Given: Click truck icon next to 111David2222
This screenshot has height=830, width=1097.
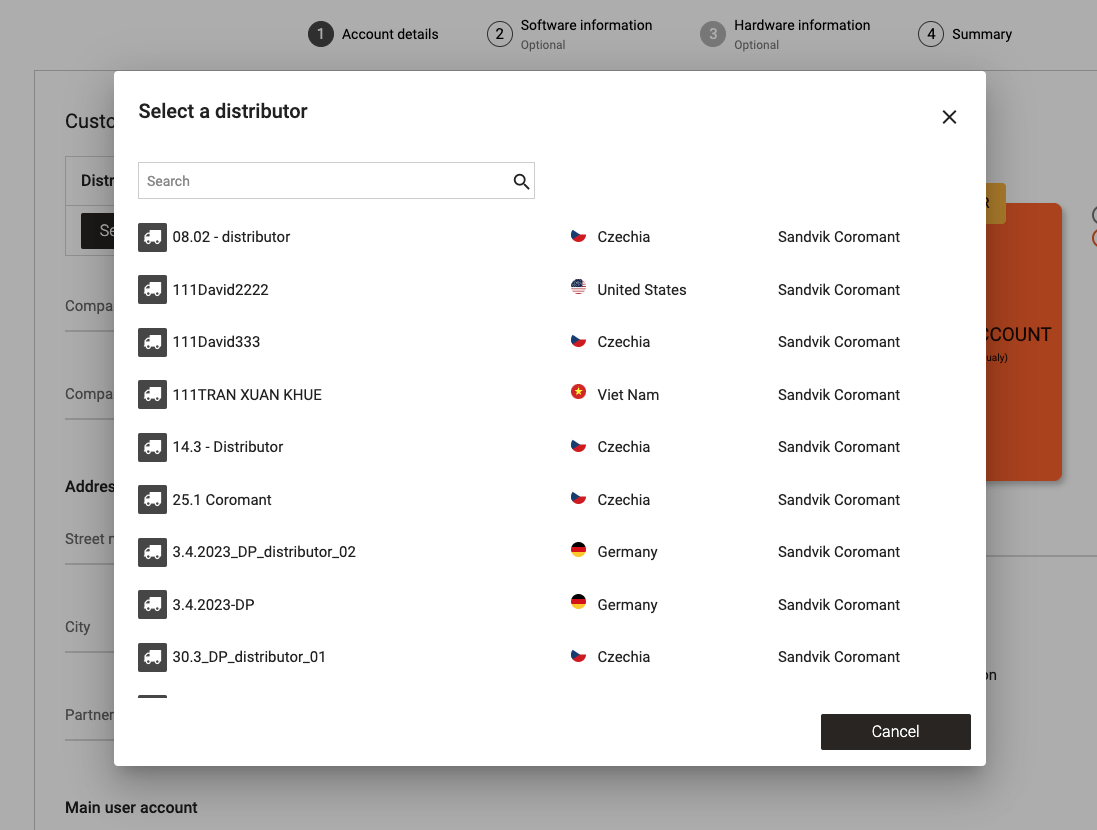Looking at the screenshot, I should [152, 290].
